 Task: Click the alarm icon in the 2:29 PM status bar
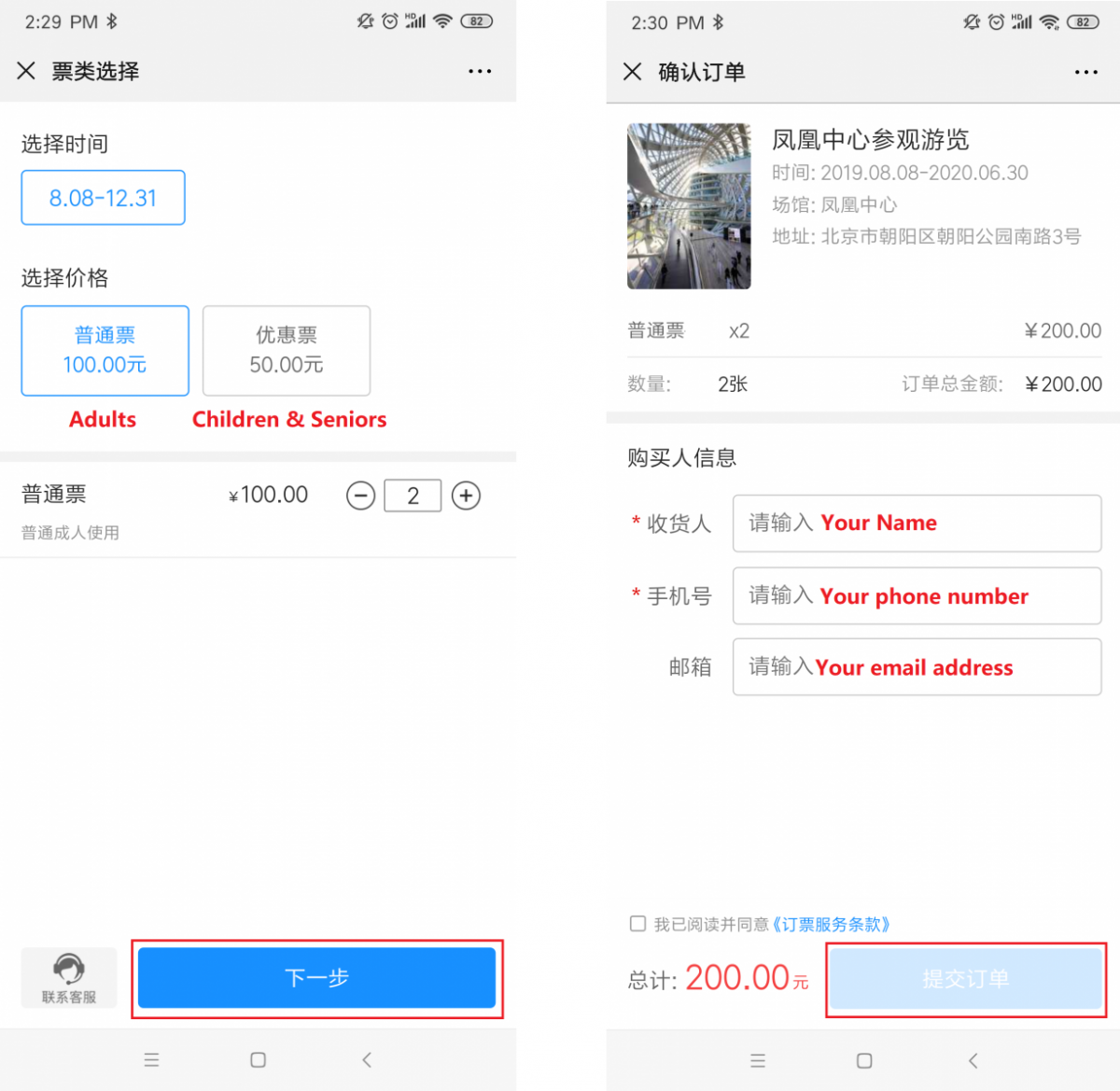[390, 21]
